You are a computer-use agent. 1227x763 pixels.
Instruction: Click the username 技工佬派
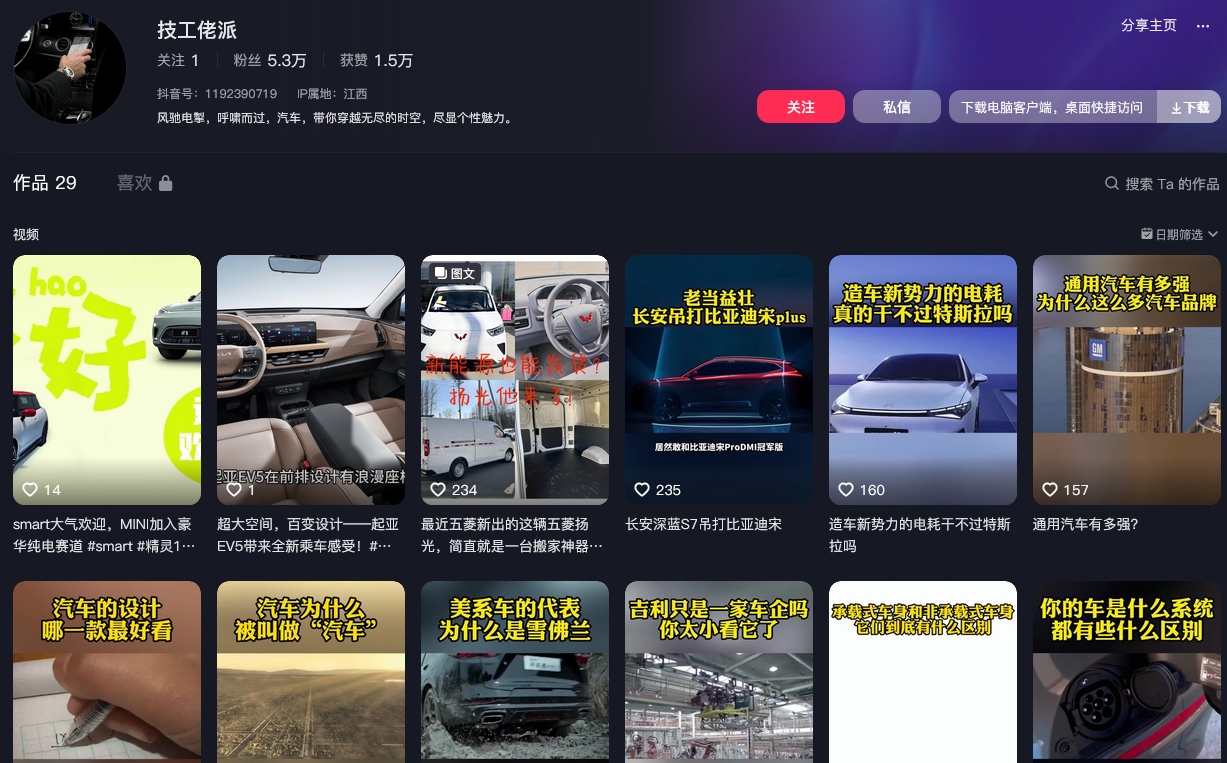tap(197, 30)
